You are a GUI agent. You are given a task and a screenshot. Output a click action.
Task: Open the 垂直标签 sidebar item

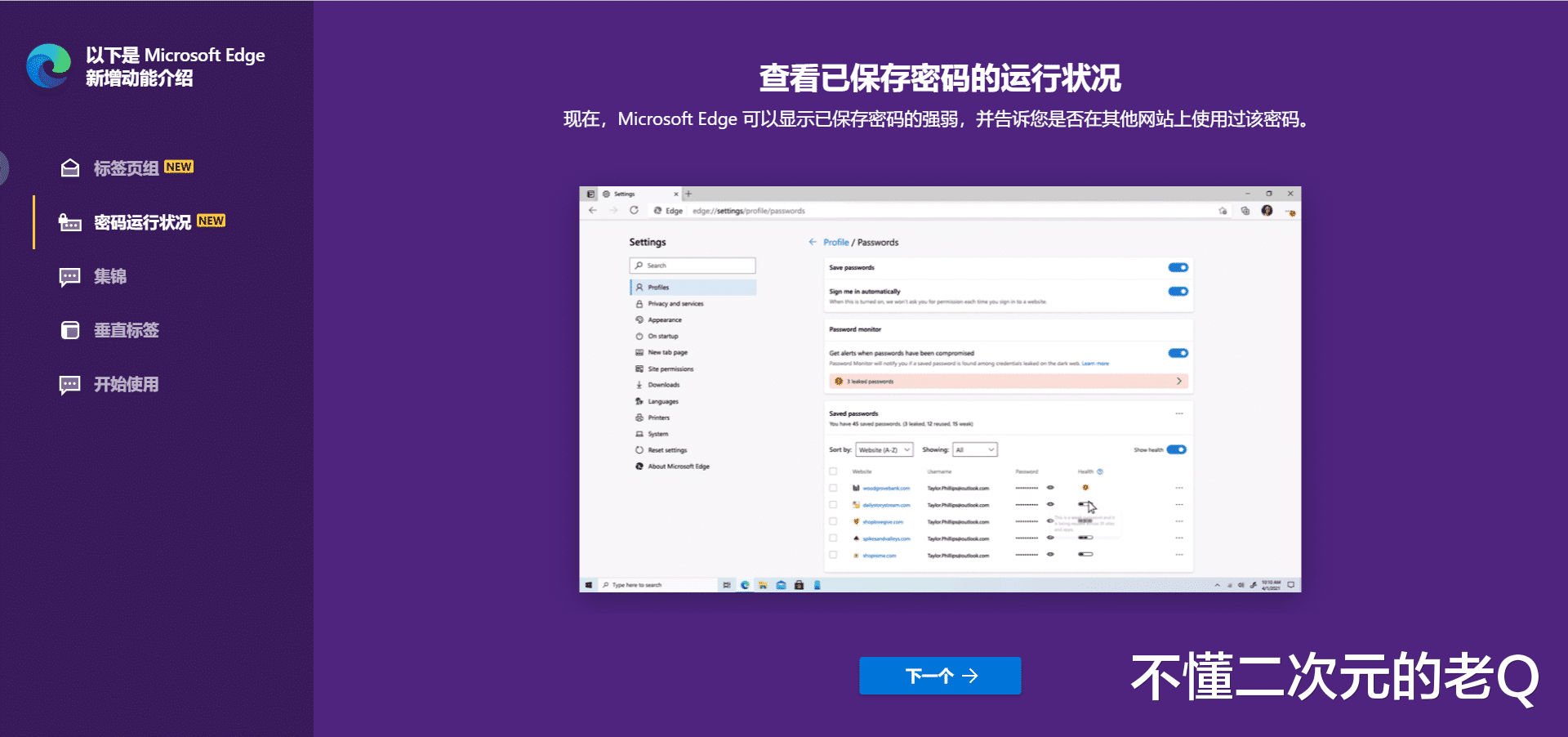pyautogui.click(x=109, y=331)
